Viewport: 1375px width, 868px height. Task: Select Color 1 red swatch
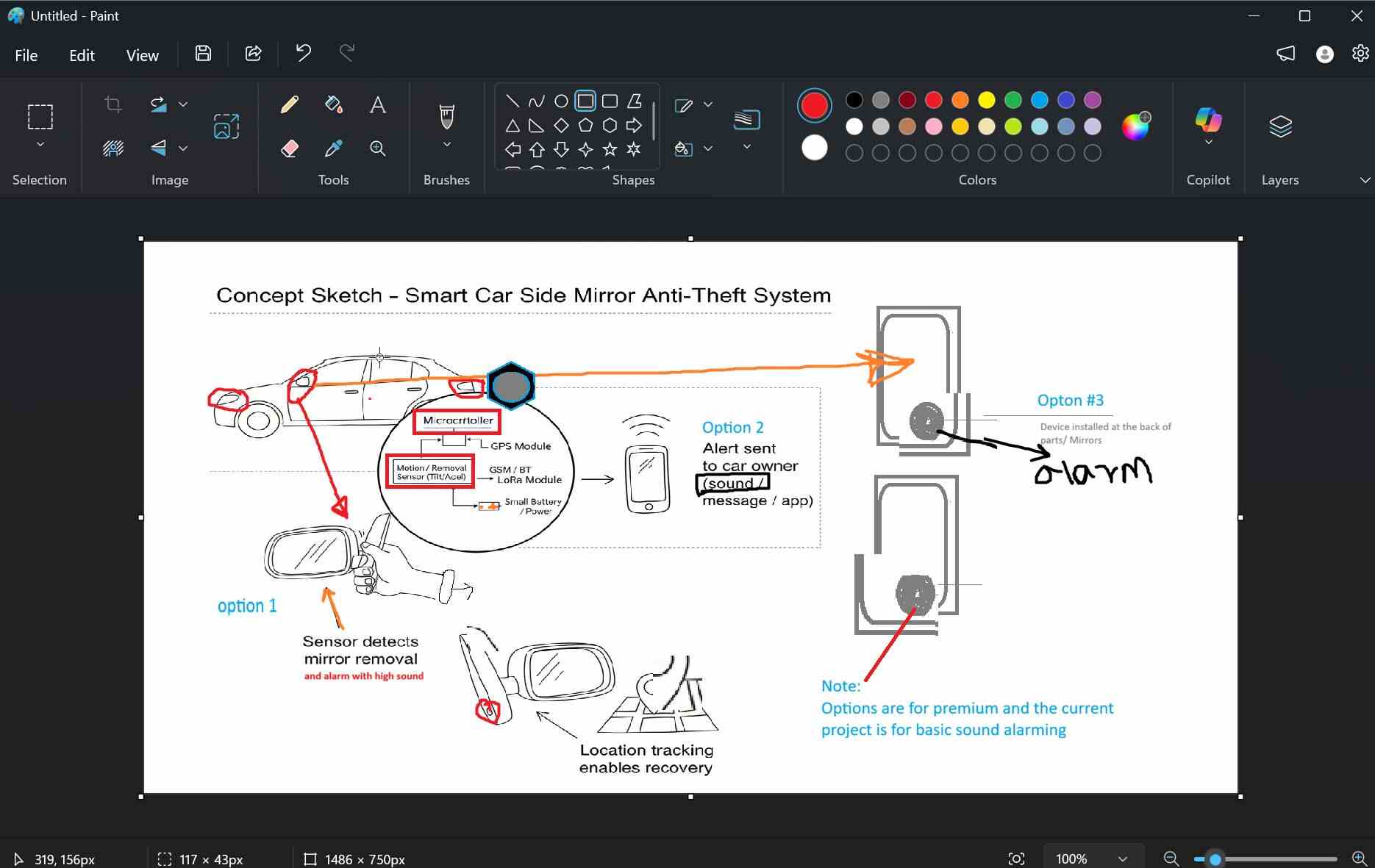[x=814, y=105]
